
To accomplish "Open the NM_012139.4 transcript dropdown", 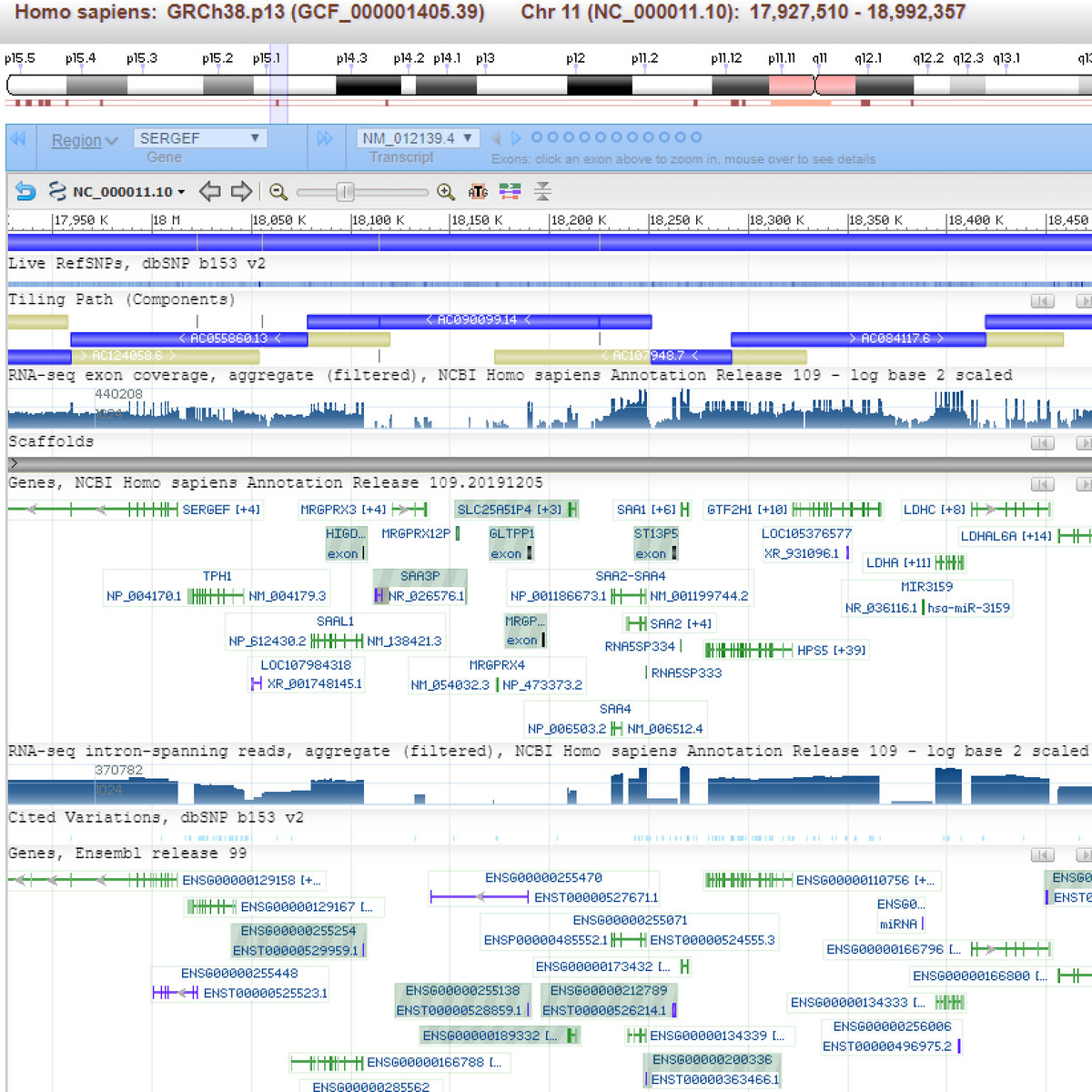I will click(x=417, y=138).
